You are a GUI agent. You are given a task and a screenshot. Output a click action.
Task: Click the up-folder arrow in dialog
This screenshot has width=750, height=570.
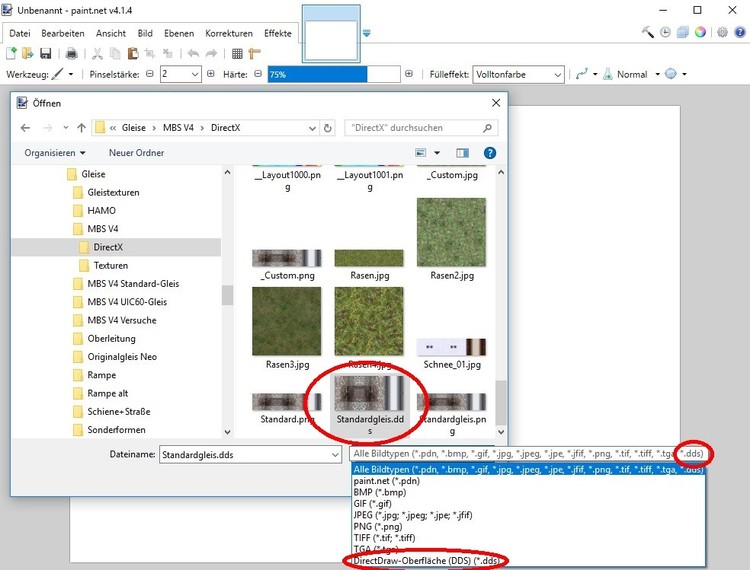click(x=81, y=128)
